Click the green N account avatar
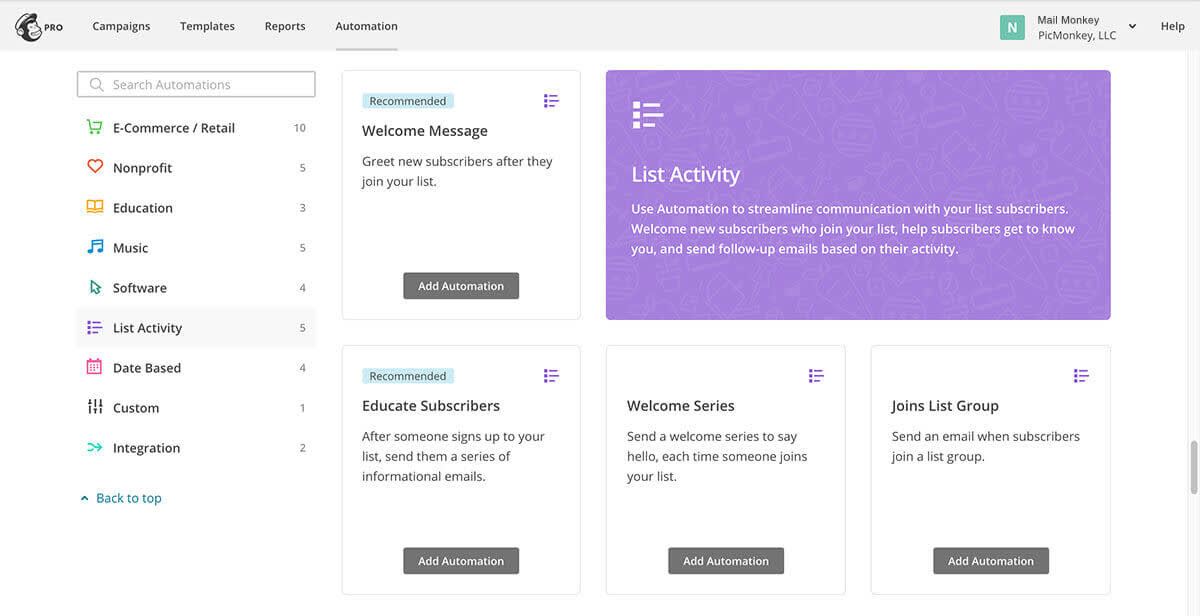 tap(1012, 27)
